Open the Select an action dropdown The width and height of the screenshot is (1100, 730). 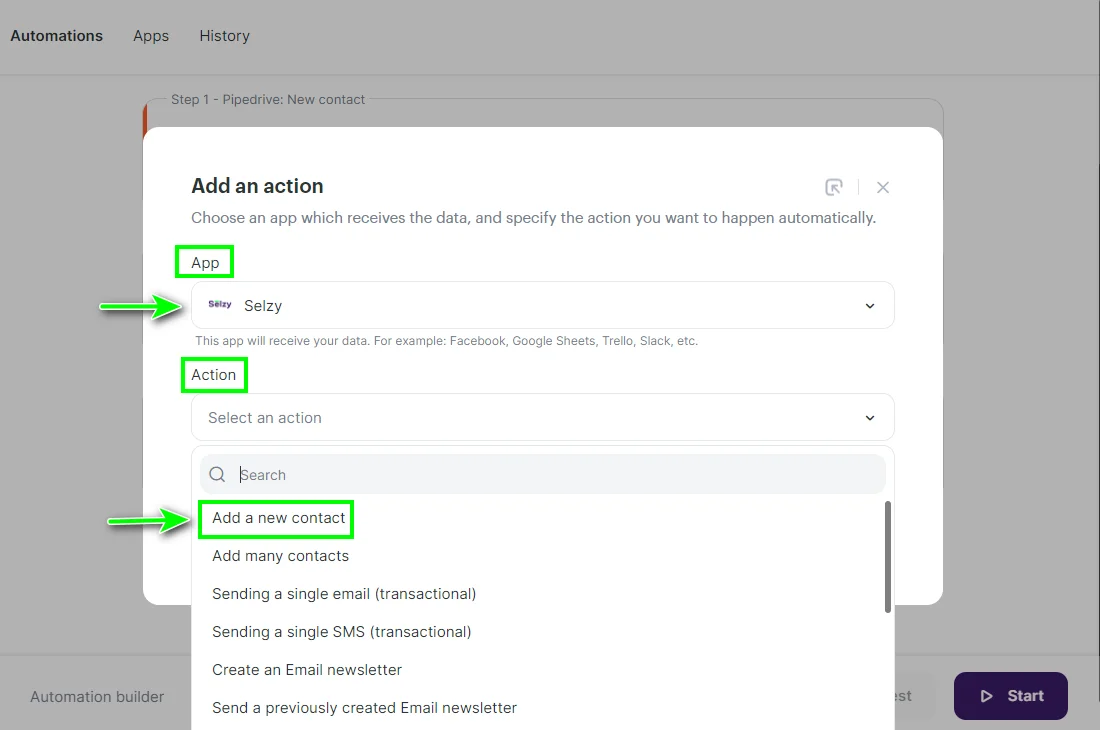coord(541,417)
